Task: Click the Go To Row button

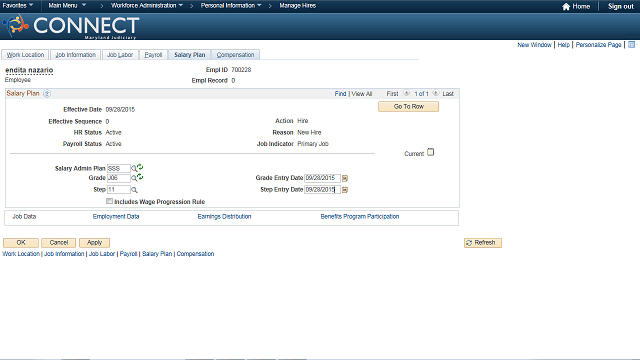Action: pos(409,107)
